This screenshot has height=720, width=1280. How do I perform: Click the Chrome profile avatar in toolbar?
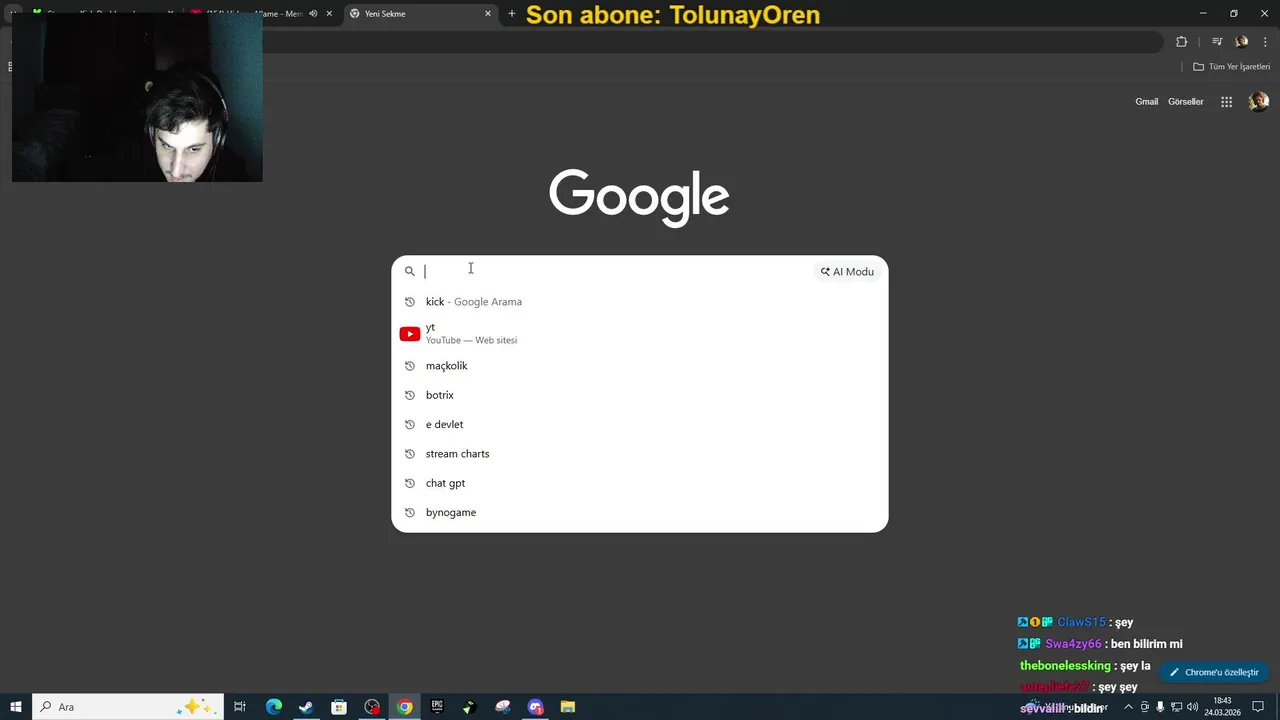click(x=1242, y=42)
